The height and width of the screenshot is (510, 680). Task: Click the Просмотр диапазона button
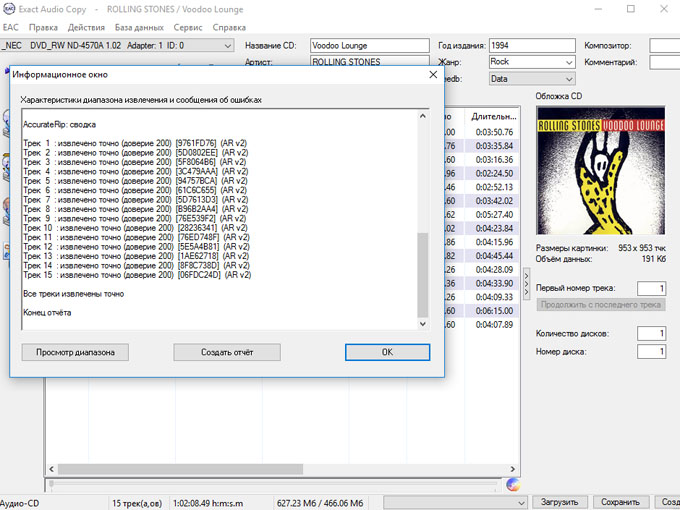75,352
